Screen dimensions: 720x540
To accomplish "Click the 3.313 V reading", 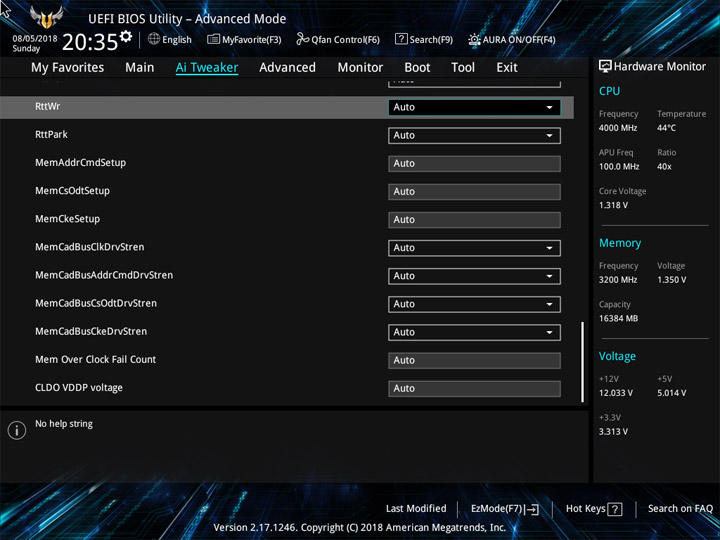I will tap(613, 432).
